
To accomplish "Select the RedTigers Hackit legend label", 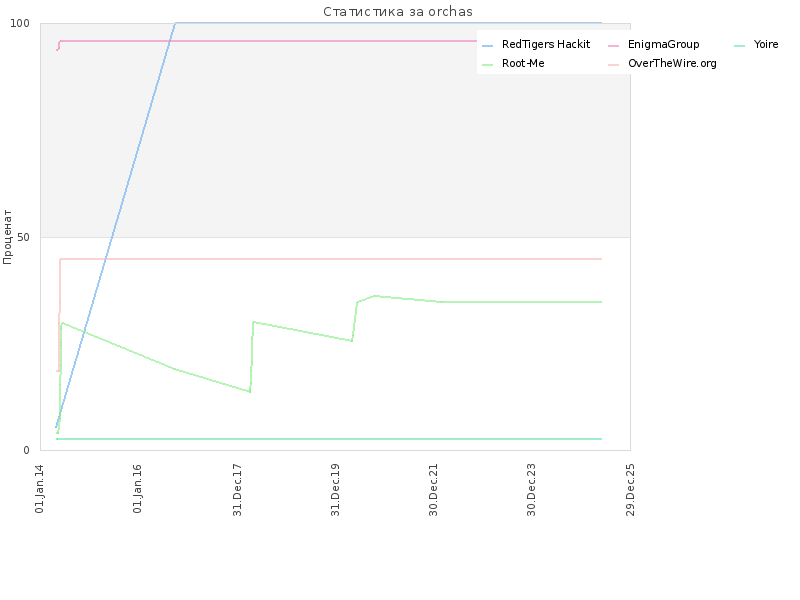I will [546, 44].
